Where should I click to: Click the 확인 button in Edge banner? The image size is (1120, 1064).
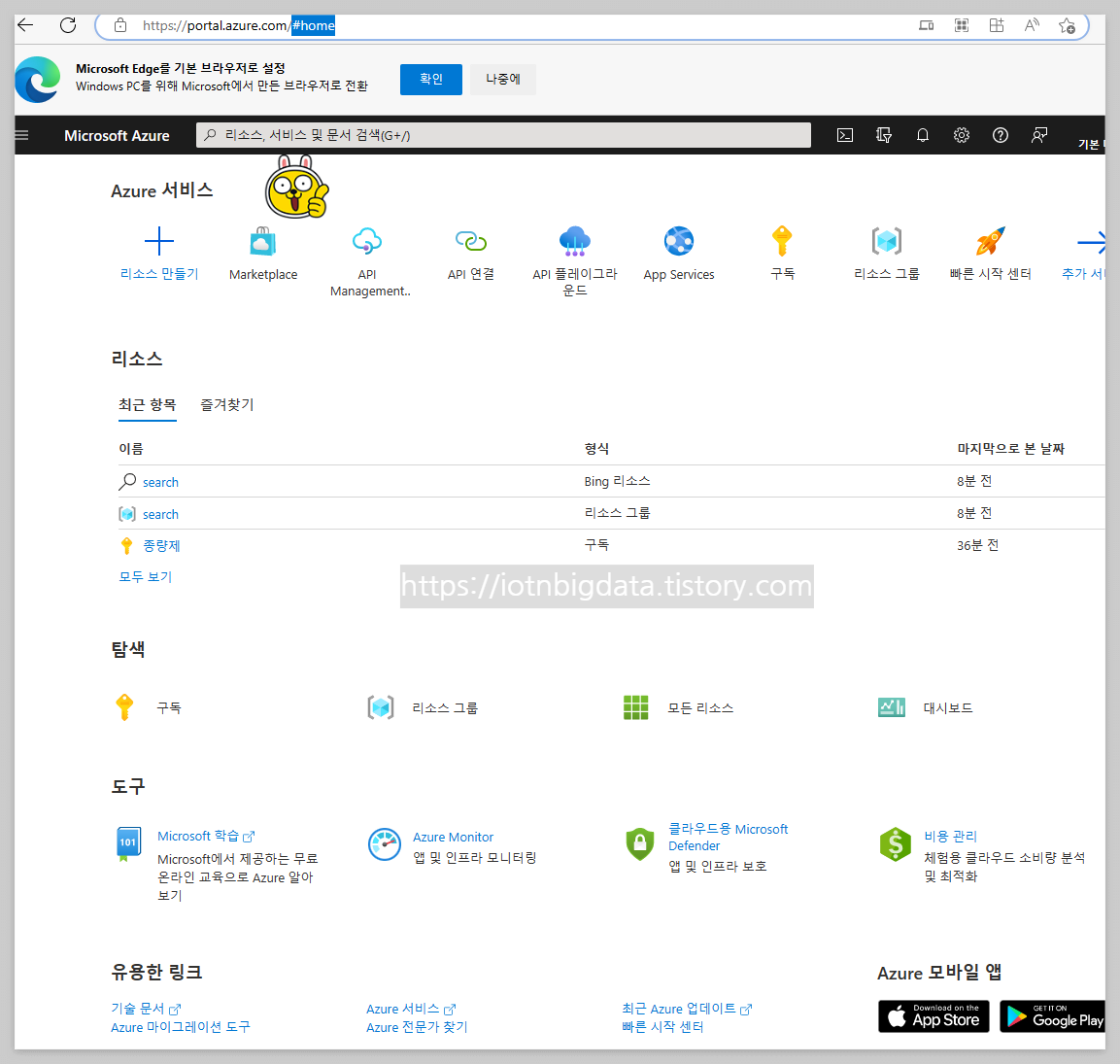point(430,80)
